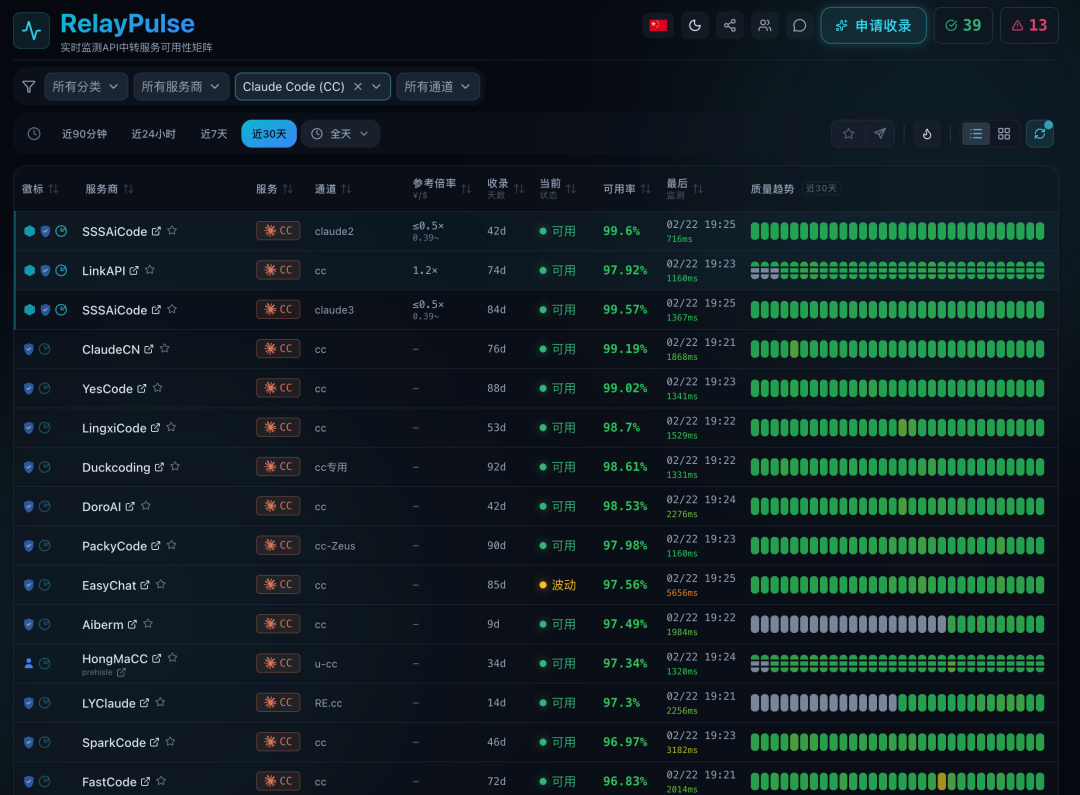Expand the 全天 time-of-day dropdown
1080x795 pixels.
tap(341, 134)
